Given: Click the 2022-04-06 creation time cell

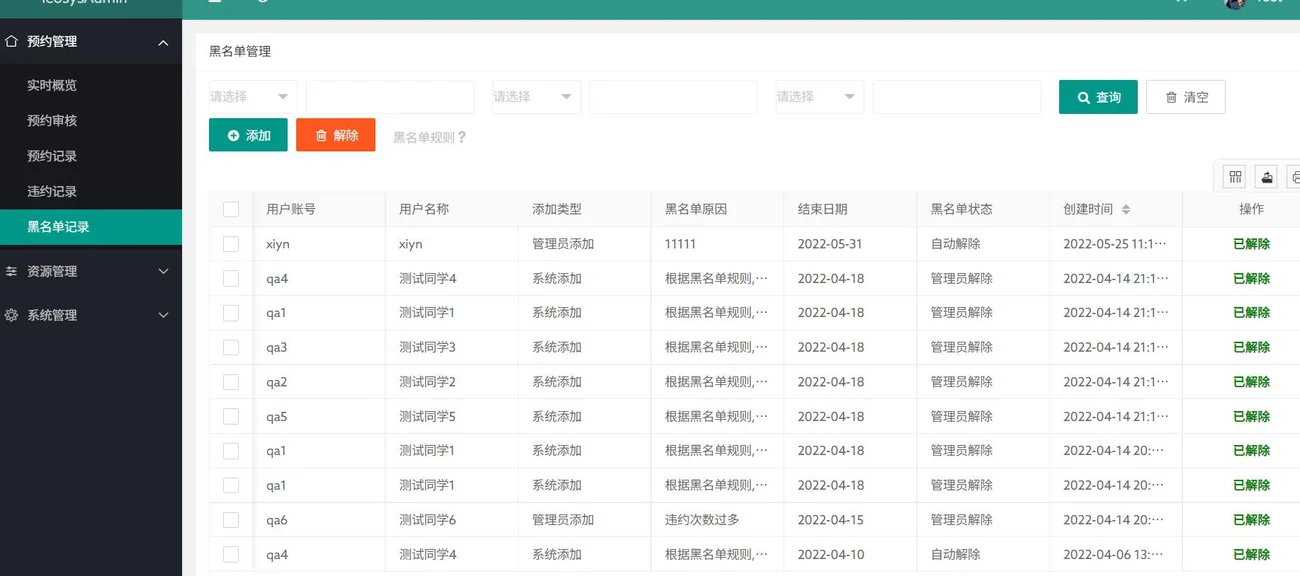Looking at the screenshot, I should (x=1115, y=555).
